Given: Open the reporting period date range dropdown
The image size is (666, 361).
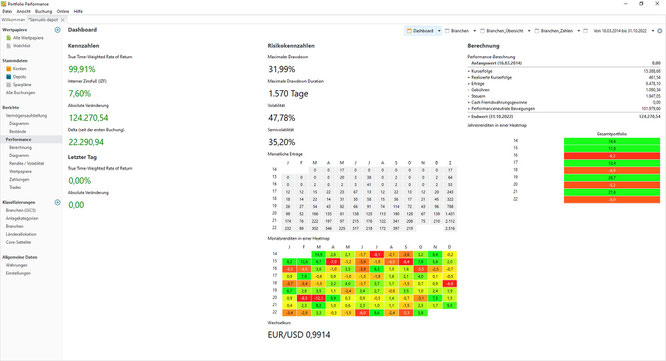Looking at the screenshot, I should (x=653, y=31).
